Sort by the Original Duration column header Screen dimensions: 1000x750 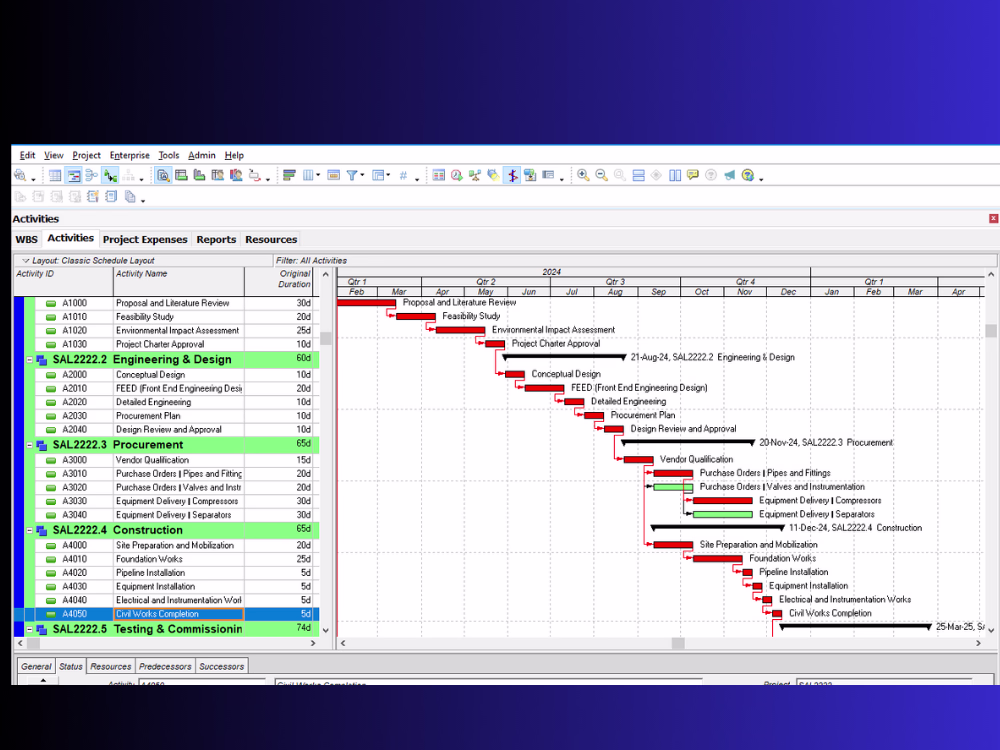click(281, 281)
